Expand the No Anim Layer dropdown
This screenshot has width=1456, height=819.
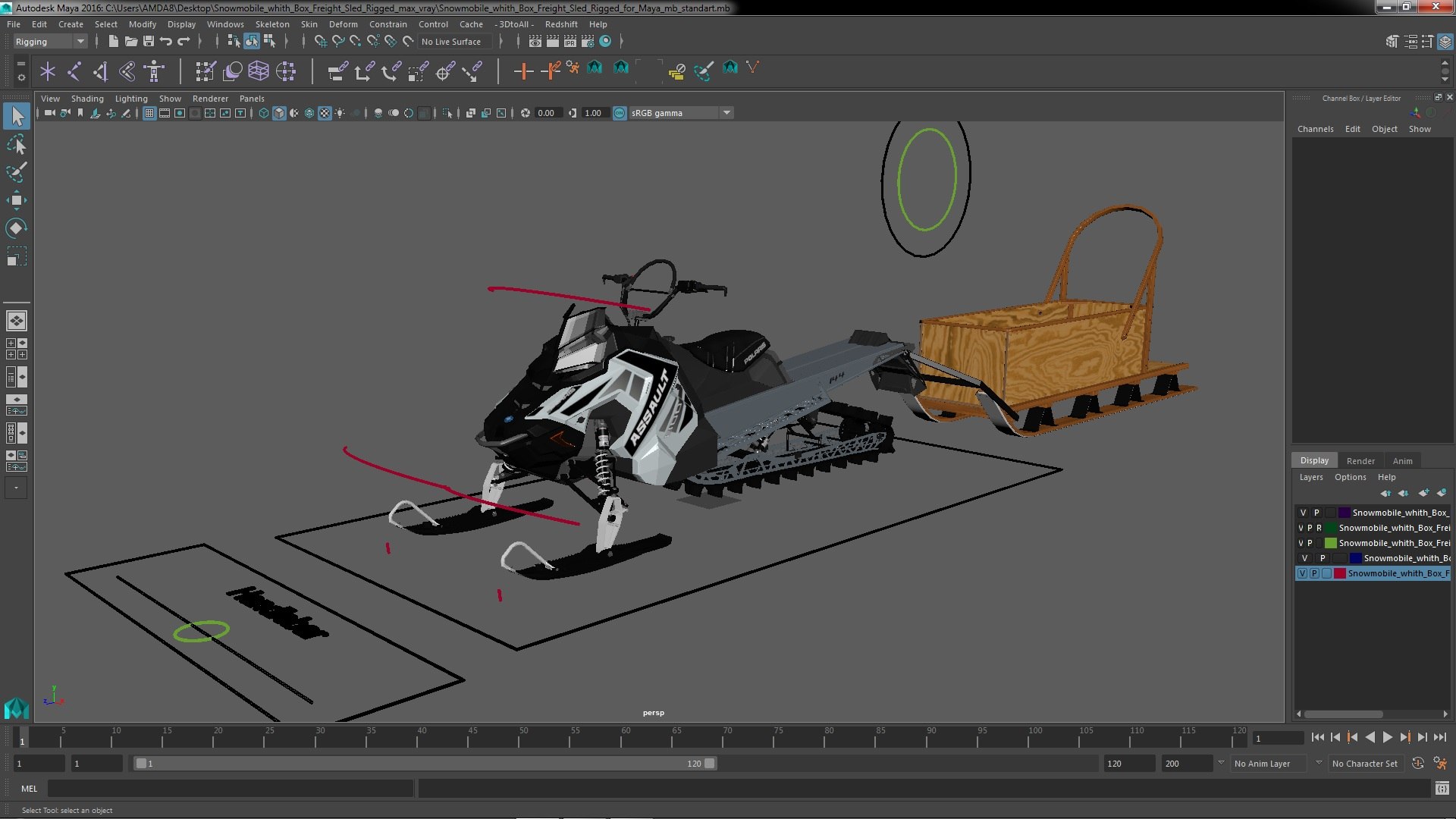1277,764
